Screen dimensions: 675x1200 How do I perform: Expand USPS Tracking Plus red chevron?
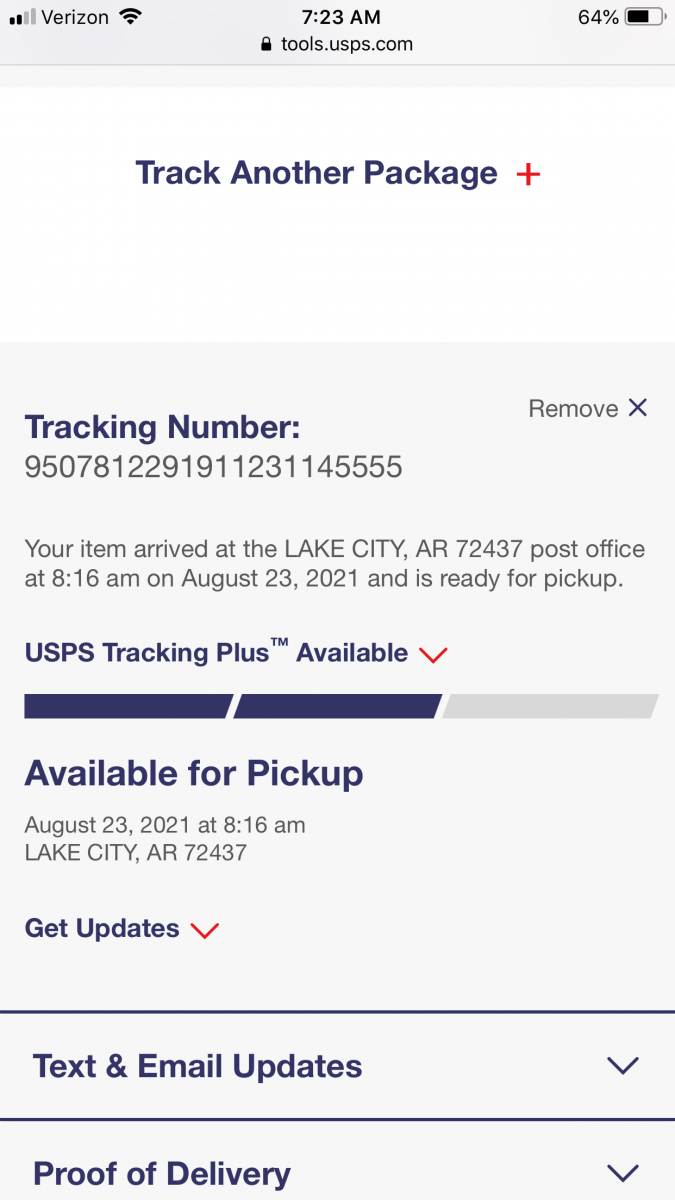click(x=433, y=655)
